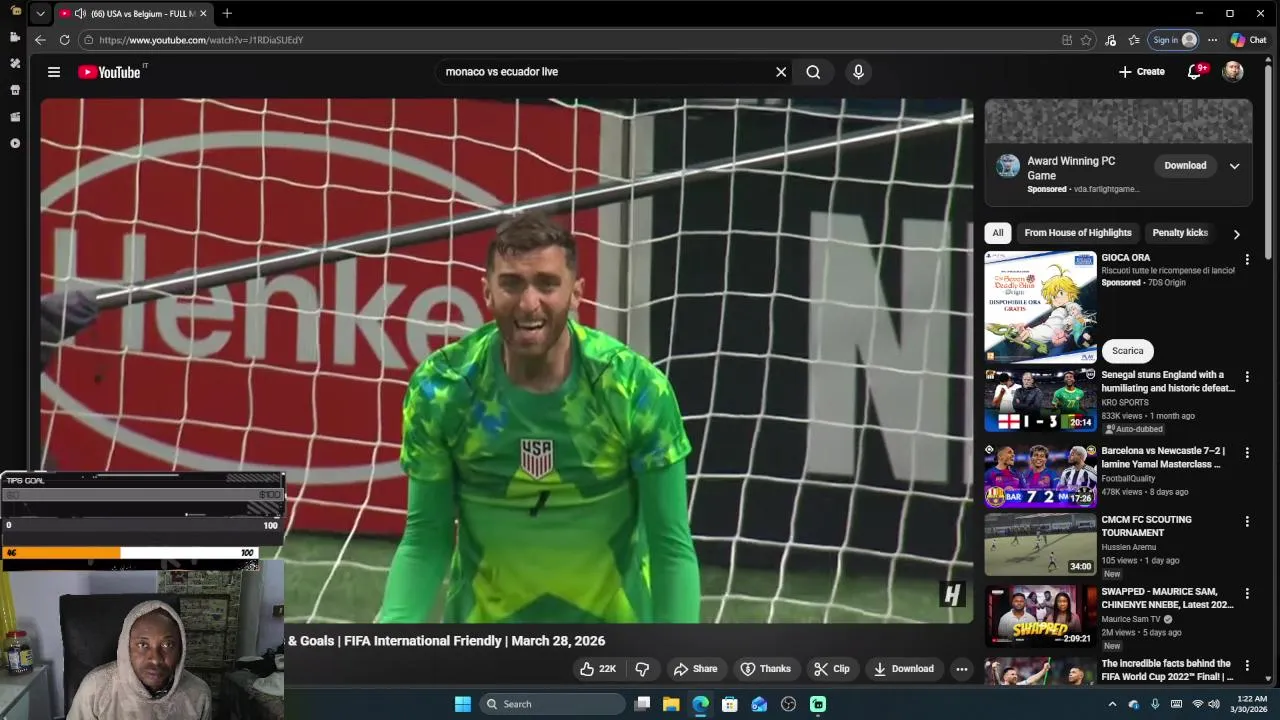Image resolution: width=1280 pixels, height=720 pixels.
Task: Mute the tab via speaker icon
Action: point(80,14)
